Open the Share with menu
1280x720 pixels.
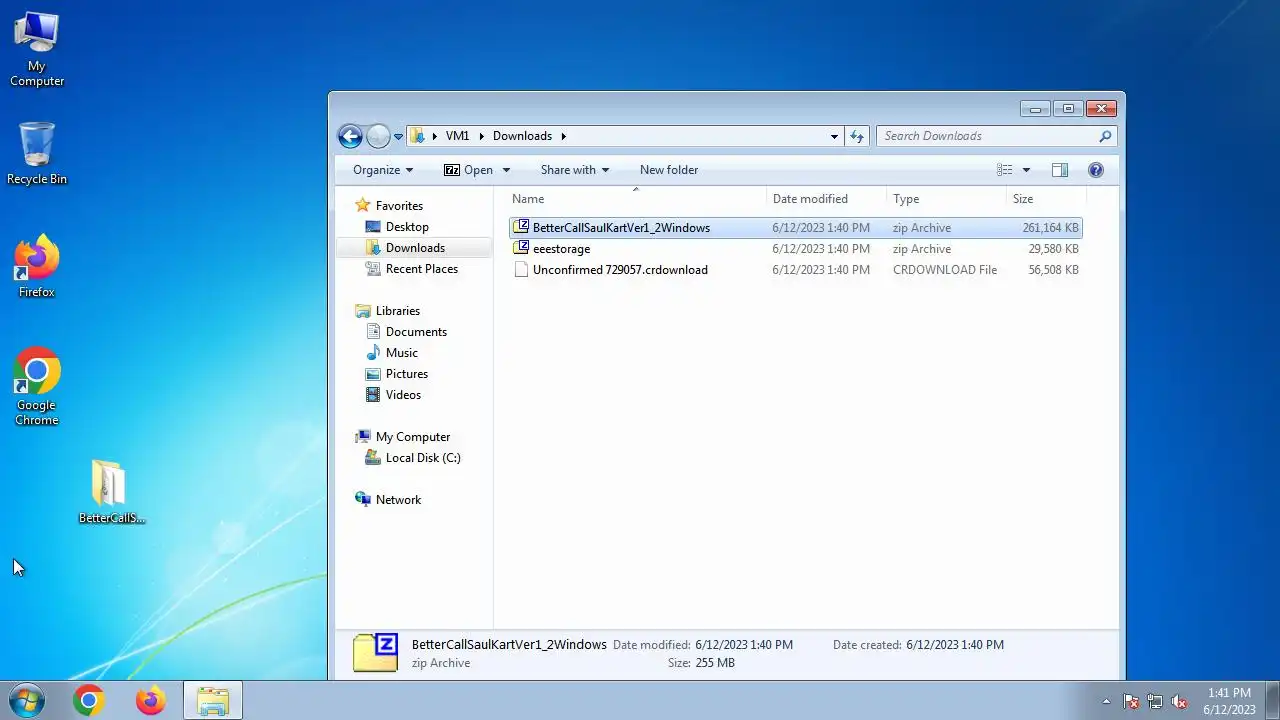tap(575, 170)
